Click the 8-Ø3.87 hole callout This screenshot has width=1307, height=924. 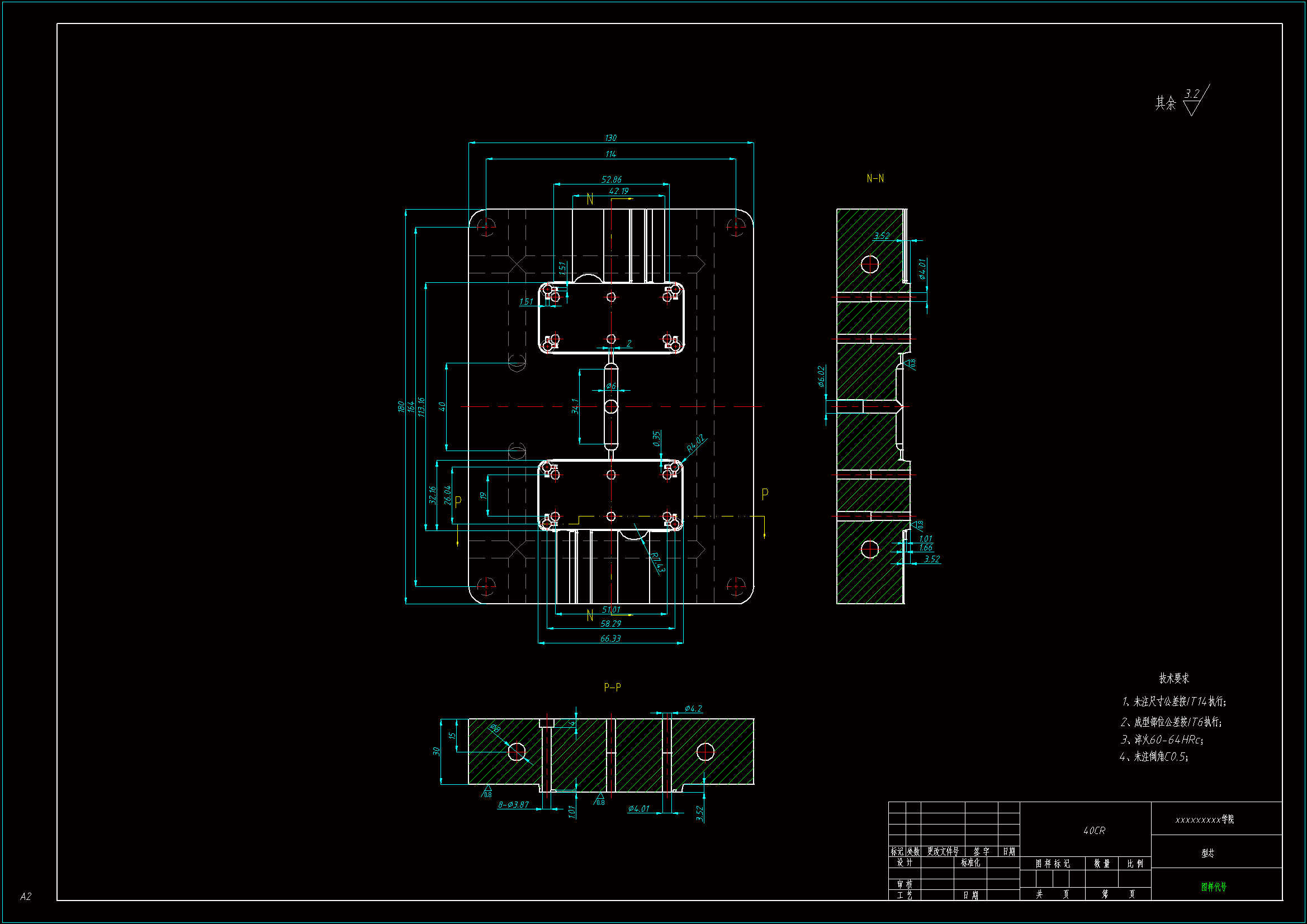[513, 804]
